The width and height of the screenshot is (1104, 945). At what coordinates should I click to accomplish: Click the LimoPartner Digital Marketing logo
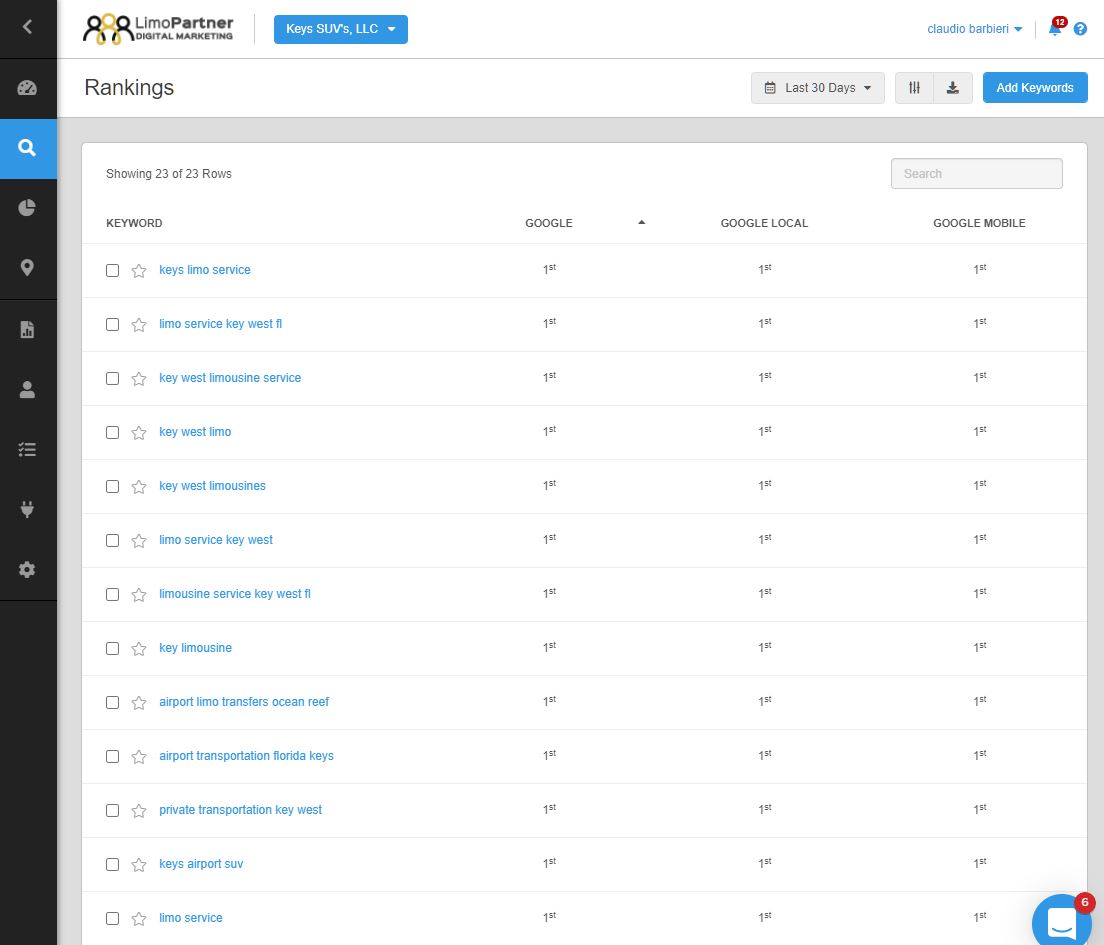point(158,29)
